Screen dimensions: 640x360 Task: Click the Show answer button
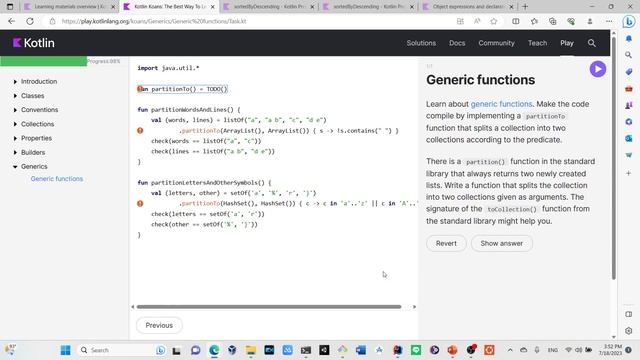point(502,243)
